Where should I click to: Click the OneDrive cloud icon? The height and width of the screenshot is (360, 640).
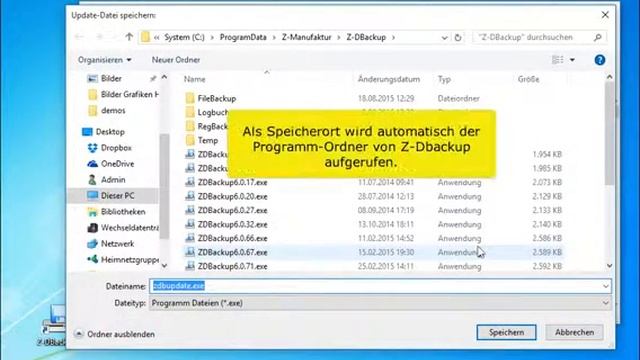tap(93, 164)
